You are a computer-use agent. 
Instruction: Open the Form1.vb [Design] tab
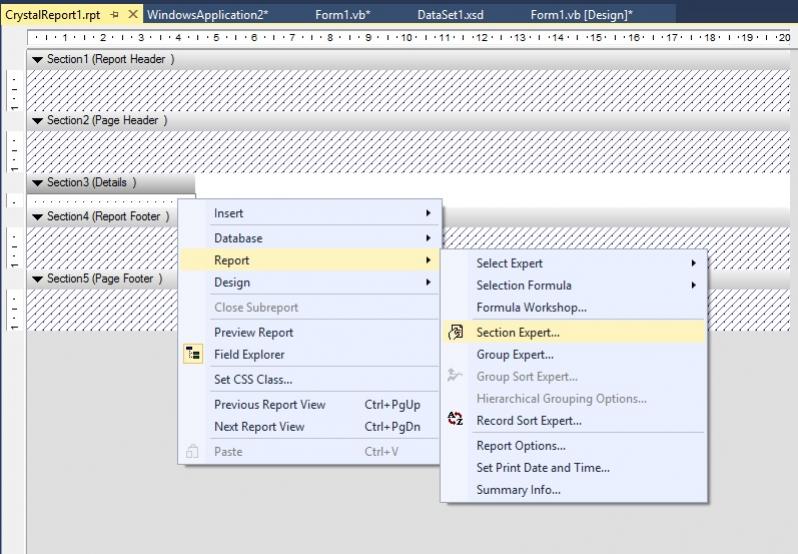point(581,15)
